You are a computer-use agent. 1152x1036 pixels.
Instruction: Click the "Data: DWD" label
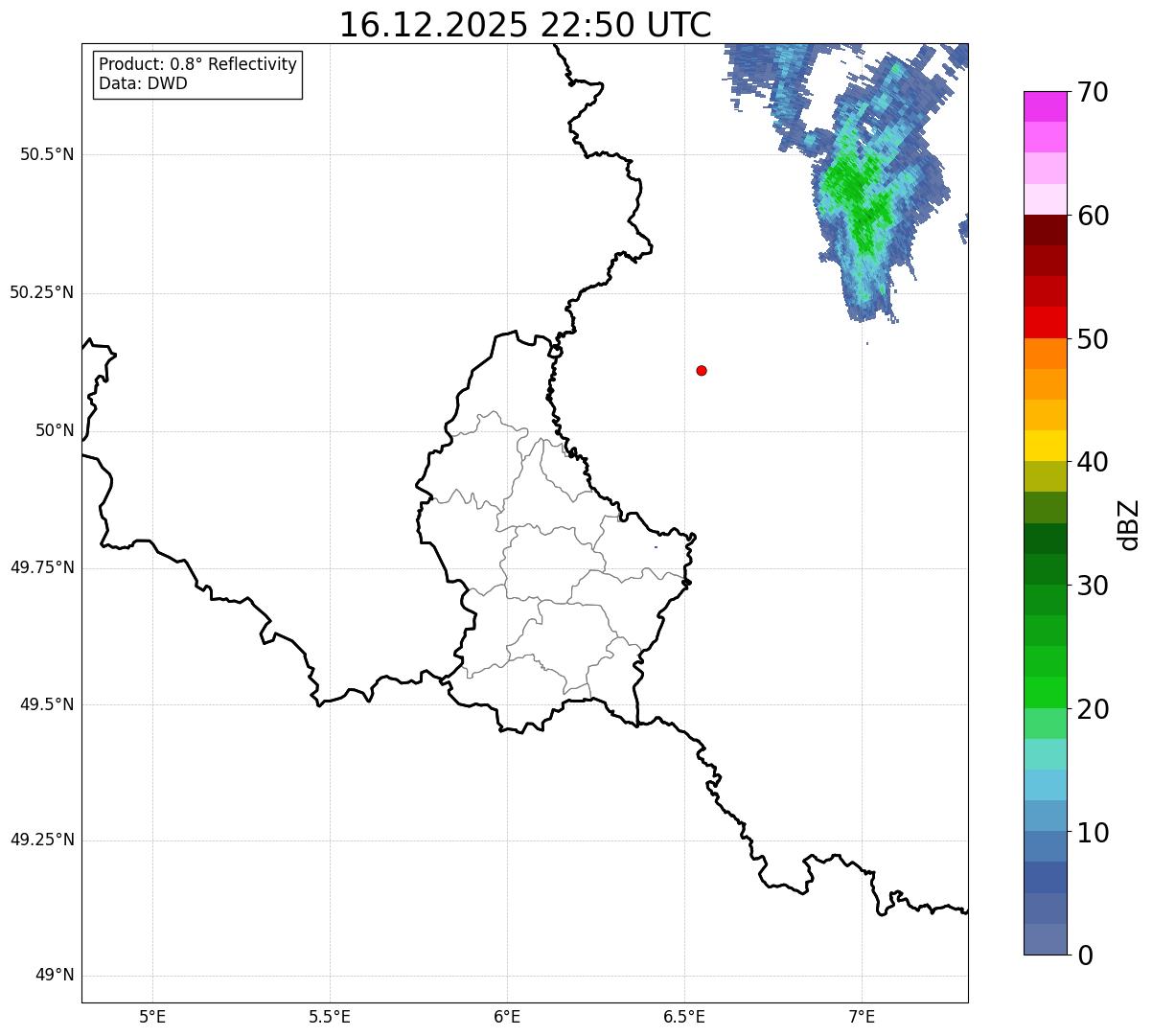143,83
